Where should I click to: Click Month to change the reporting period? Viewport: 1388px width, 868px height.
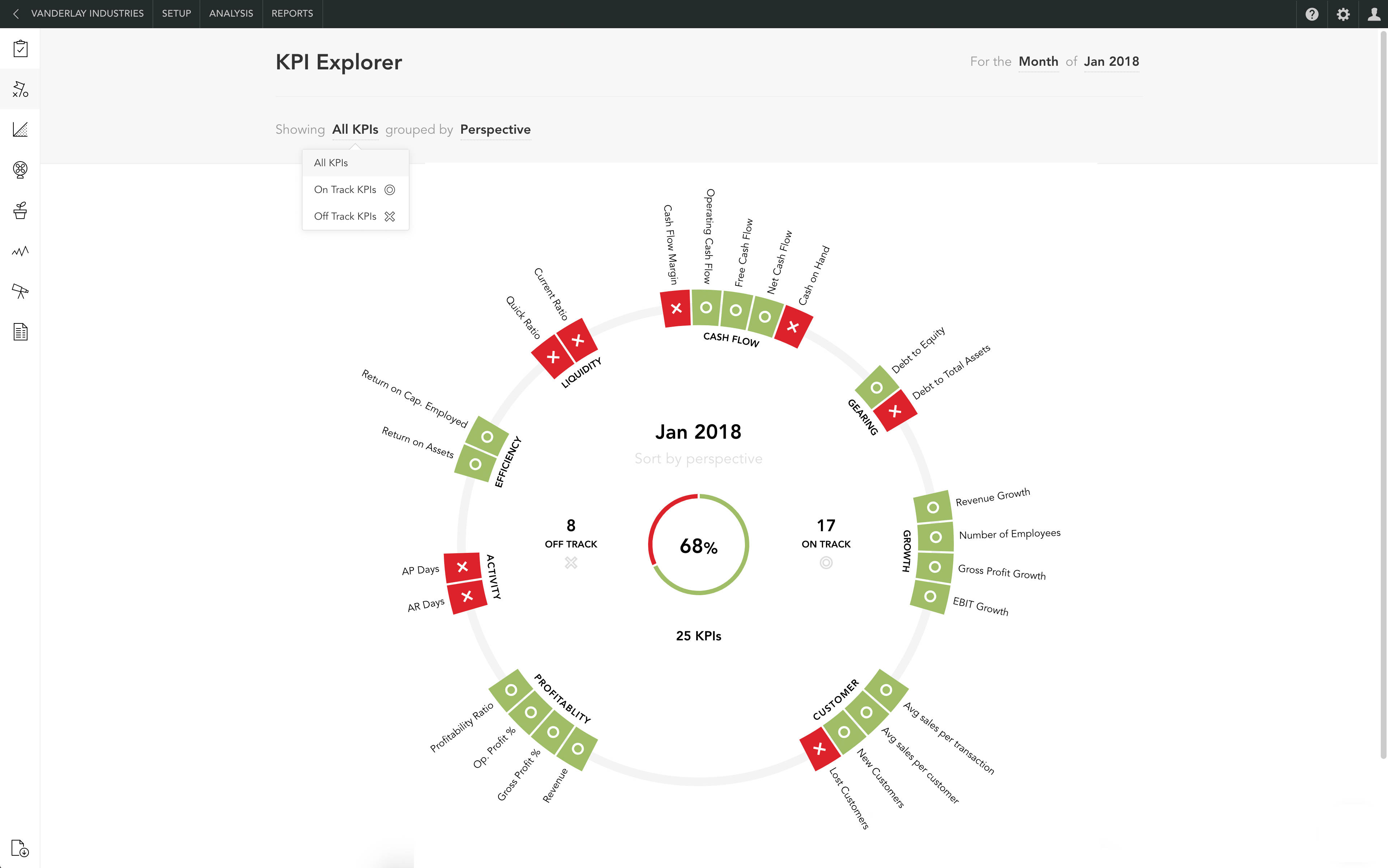click(x=1038, y=61)
